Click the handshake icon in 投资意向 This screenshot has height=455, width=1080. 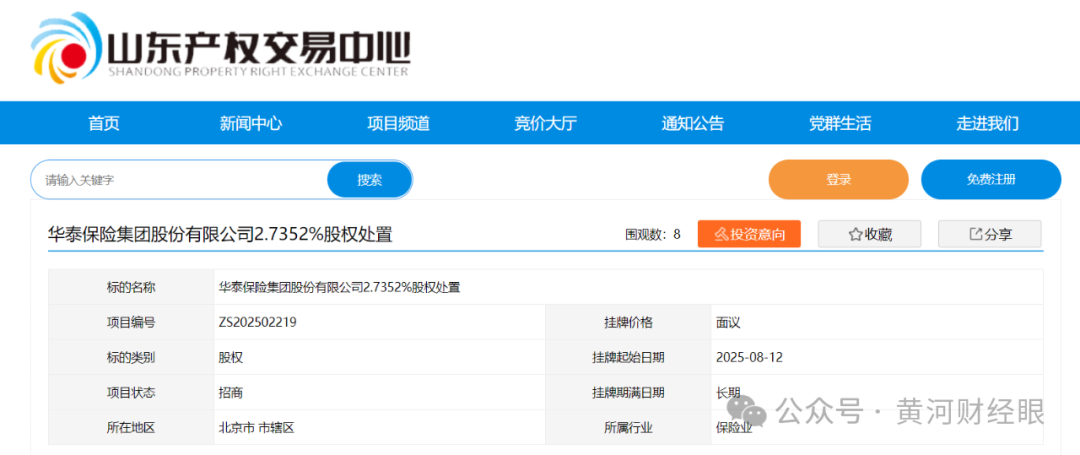point(722,235)
